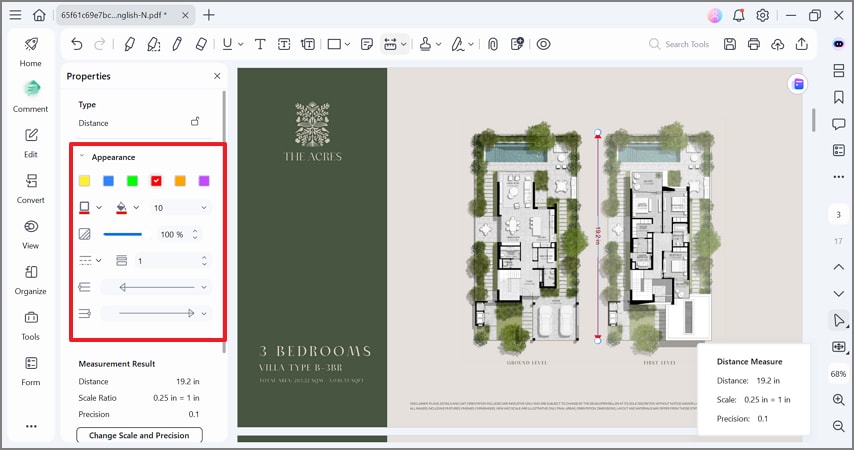This screenshot has height=450, width=854.
Task: Open Form in the sidebar
Action: (30, 371)
